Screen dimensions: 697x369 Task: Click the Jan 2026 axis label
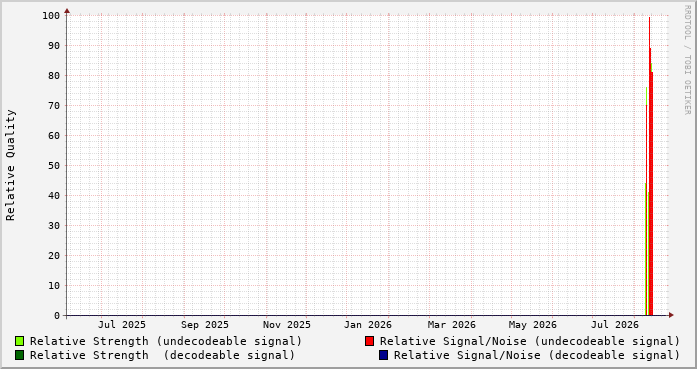tap(368, 325)
